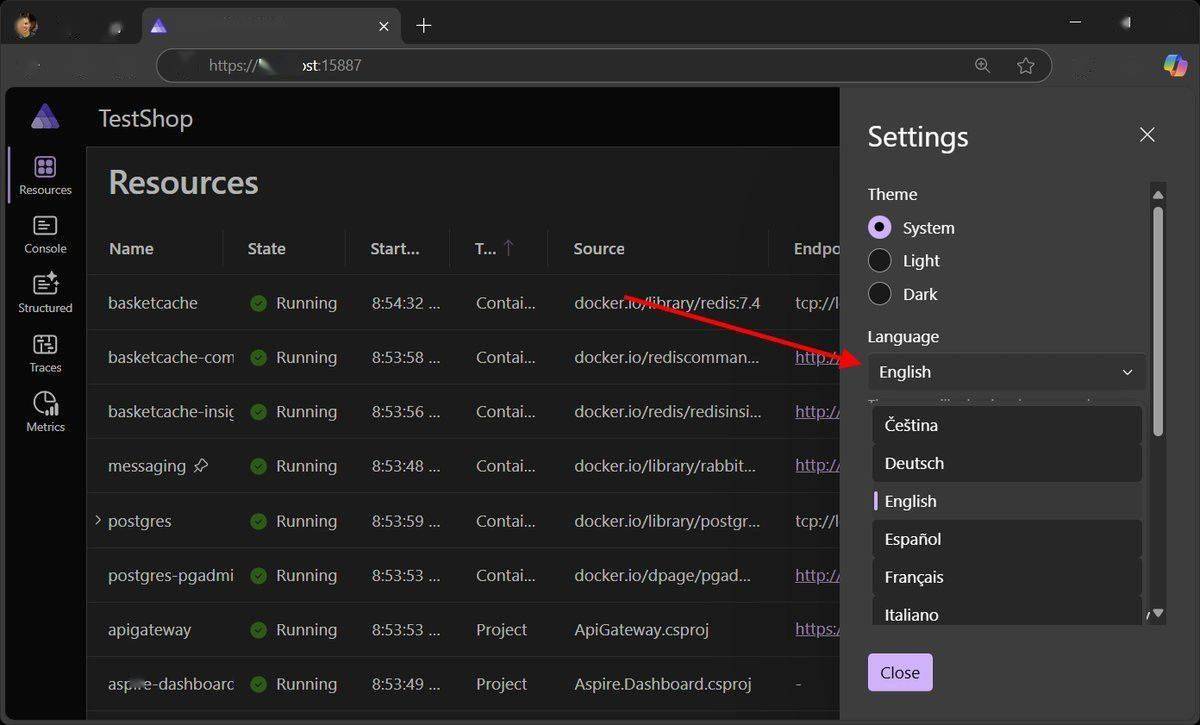Screen dimensions: 1200x725
Task: Click the Close button in Settings
Action: (900, 673)
